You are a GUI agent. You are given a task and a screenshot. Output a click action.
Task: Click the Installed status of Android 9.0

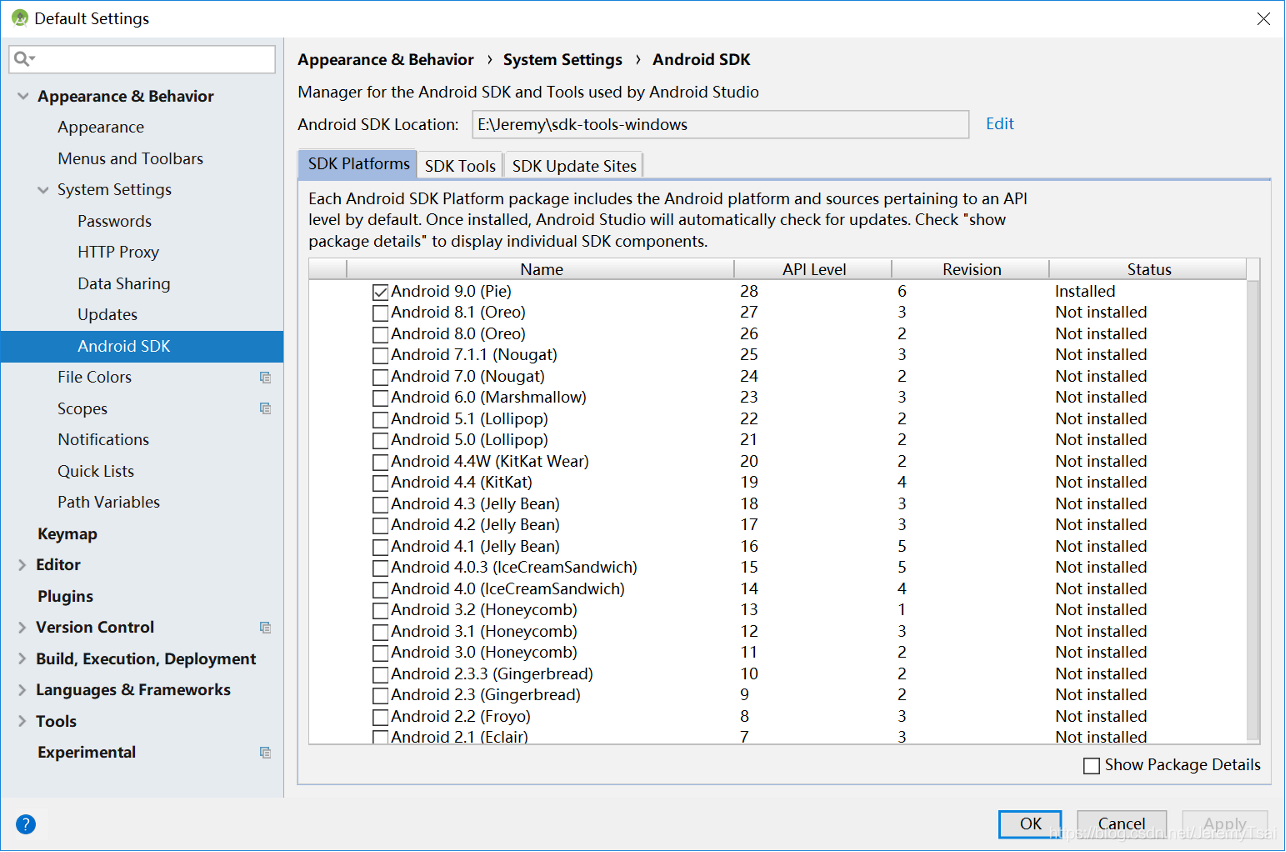pyautogui.click(x=1085, y=291)
